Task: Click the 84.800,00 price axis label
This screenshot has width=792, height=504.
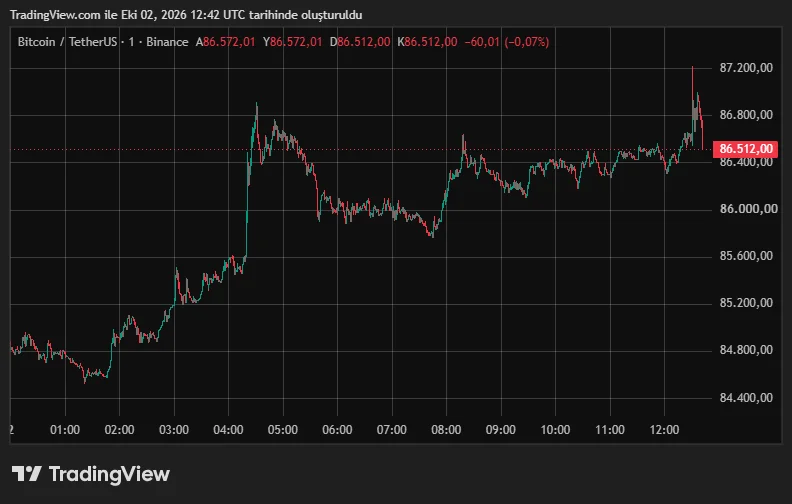Action: (x=746, y=349)
